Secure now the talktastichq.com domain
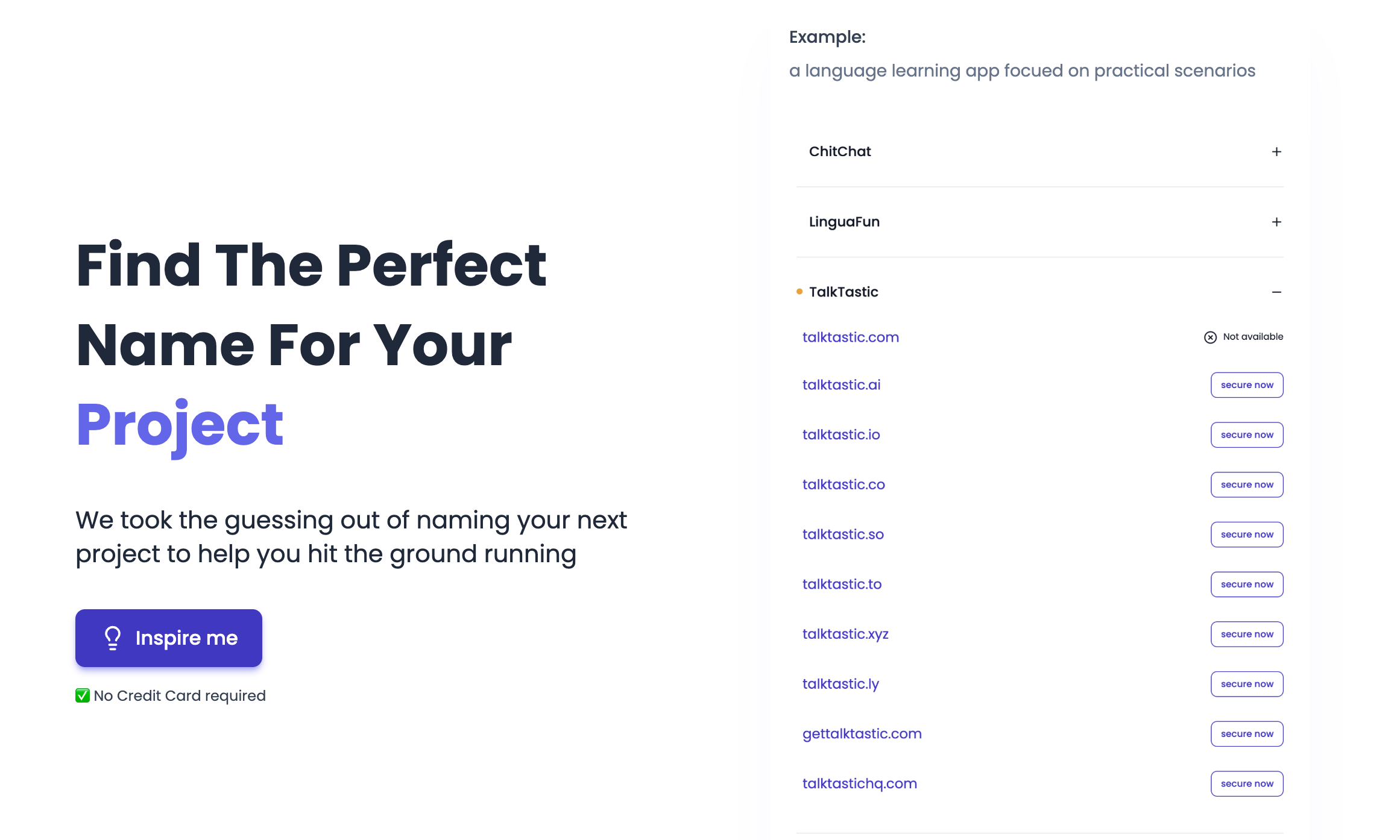The width and height of the screenshot is (1400, 840). [x=1247, y=783]
